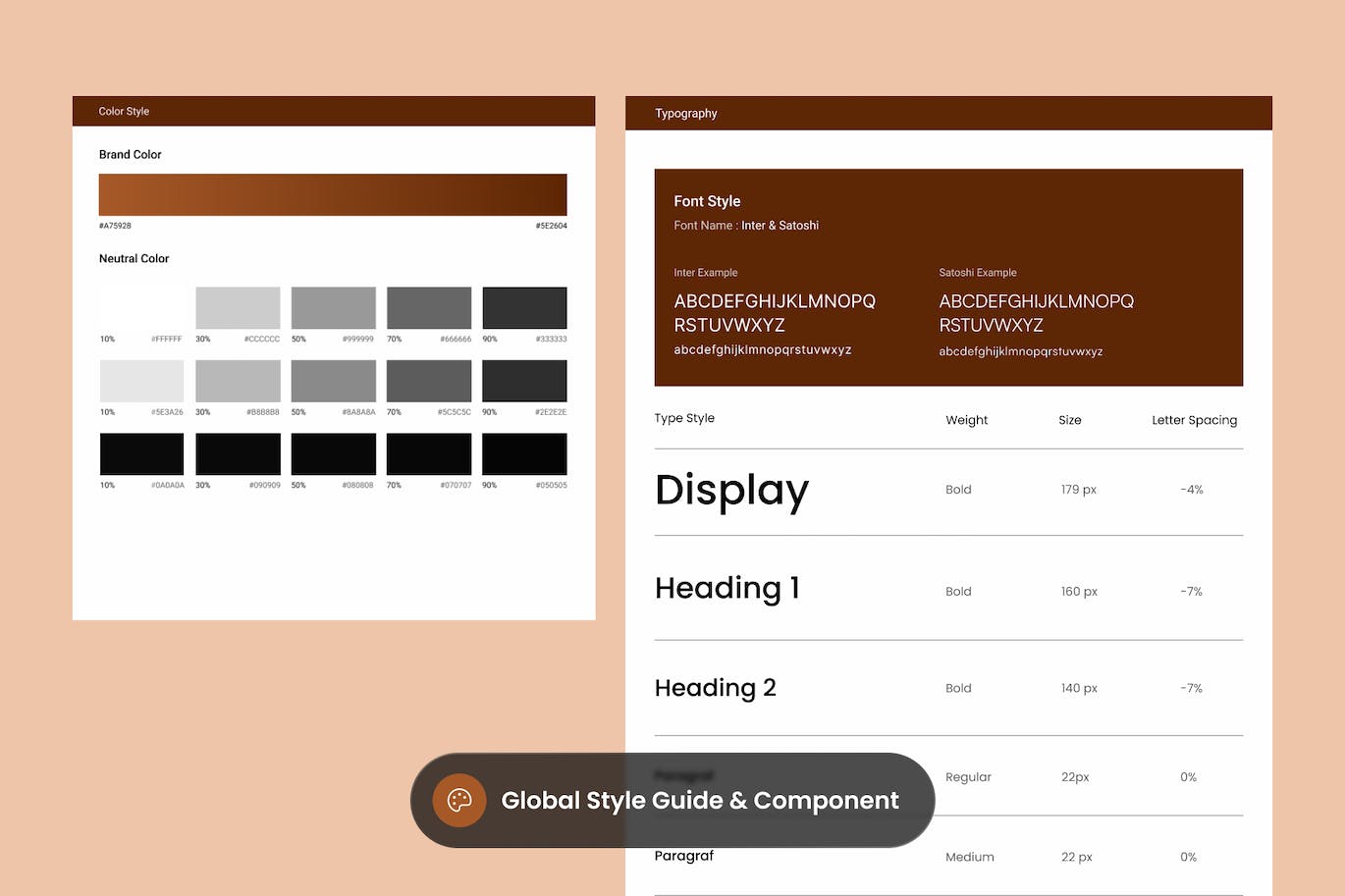Pick the #0A0A0A dark swatch
The width and height of the screenshot is (1345, 896).
click(141, 454)
